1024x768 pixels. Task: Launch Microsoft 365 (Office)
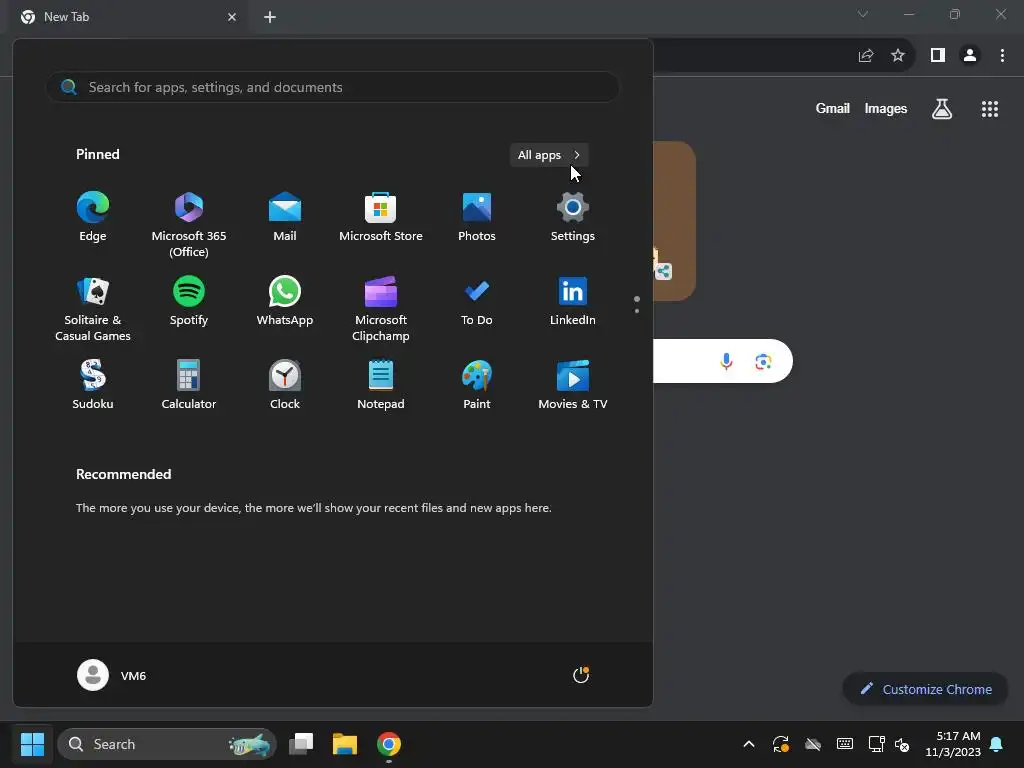point(189,225)
